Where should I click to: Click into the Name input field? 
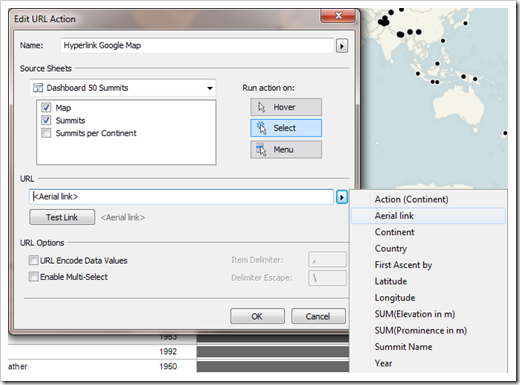[197, 45]
